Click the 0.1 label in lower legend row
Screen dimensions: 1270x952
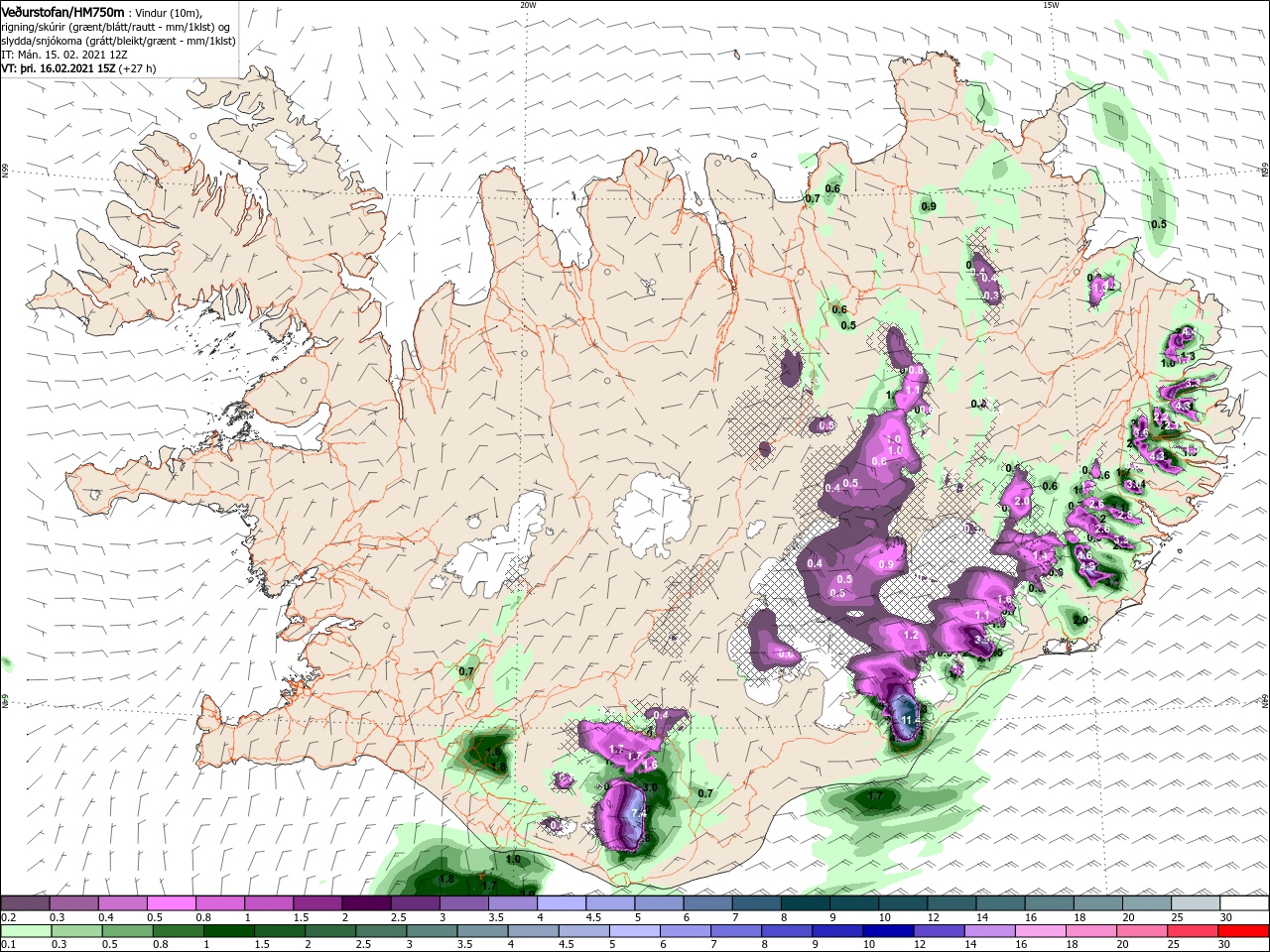point(8,945)
